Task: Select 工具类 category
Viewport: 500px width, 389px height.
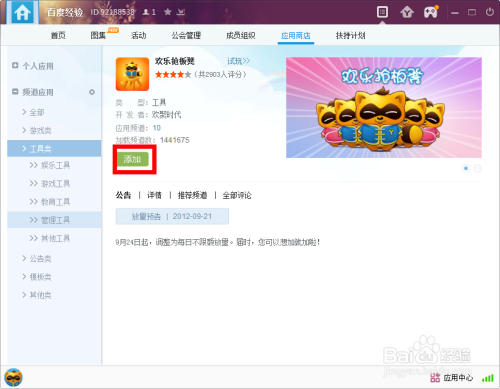Action: (x=54, y=149)
